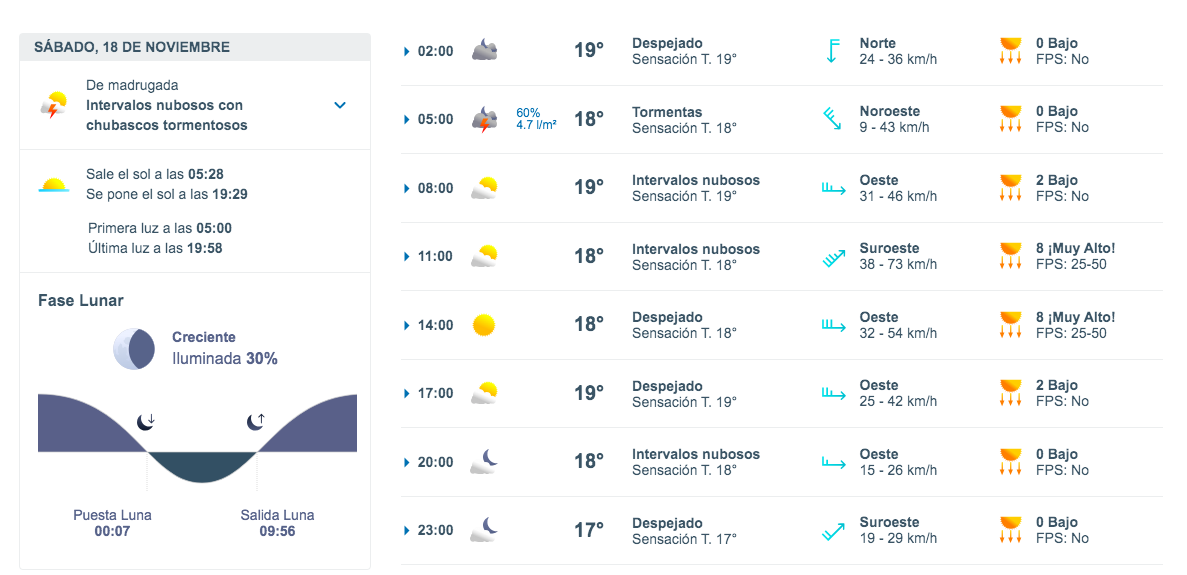
Task: Expand the 02:00 hourly row
Action: point(407,51)
